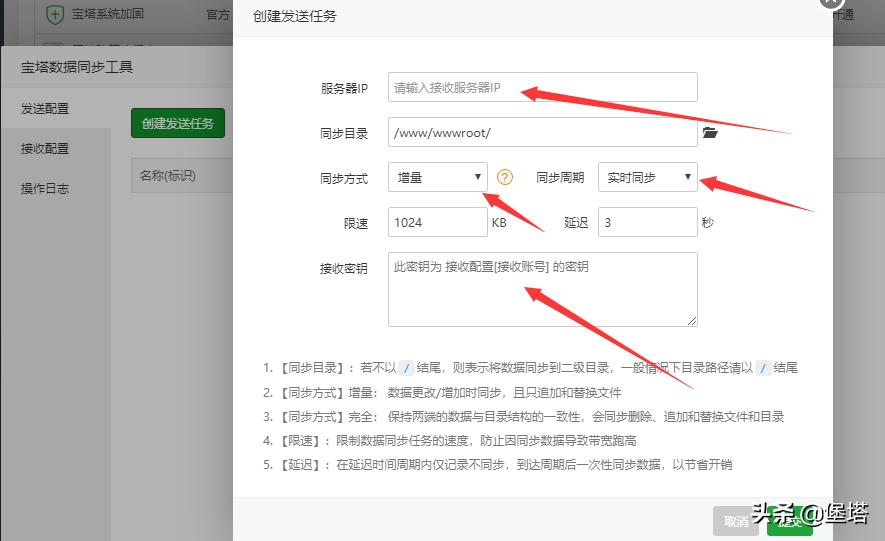Click the 宝塔系统加固 plugin name
885x541 pixels.
tap(107, 14)
